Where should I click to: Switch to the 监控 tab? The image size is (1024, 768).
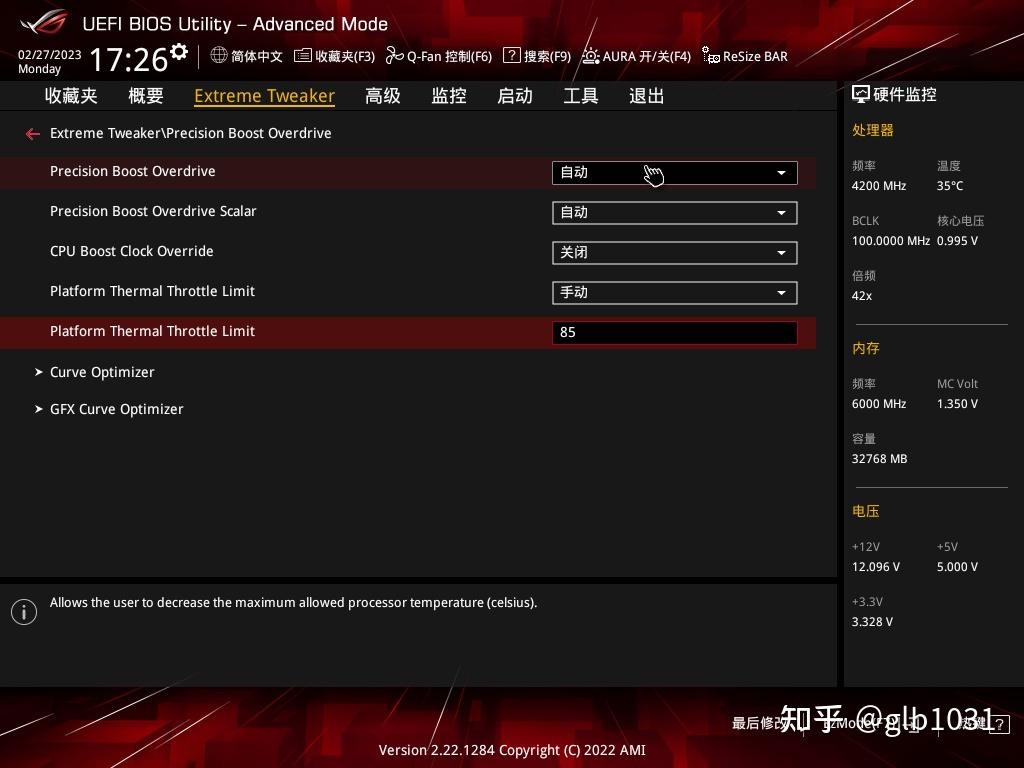coord(448,95)
